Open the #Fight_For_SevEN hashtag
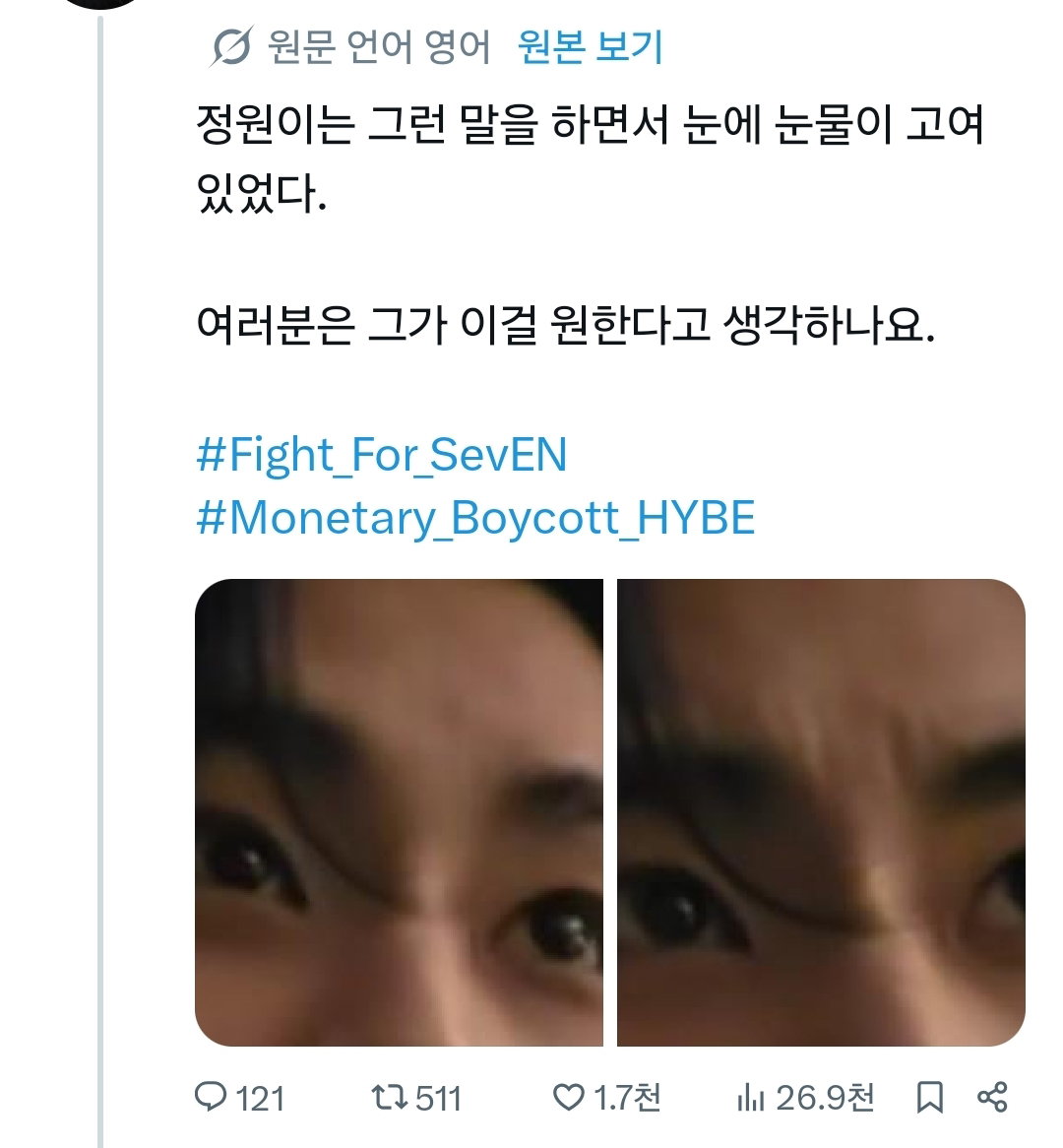This screenshot has width=1063, height=1148. tap(382, 455)
